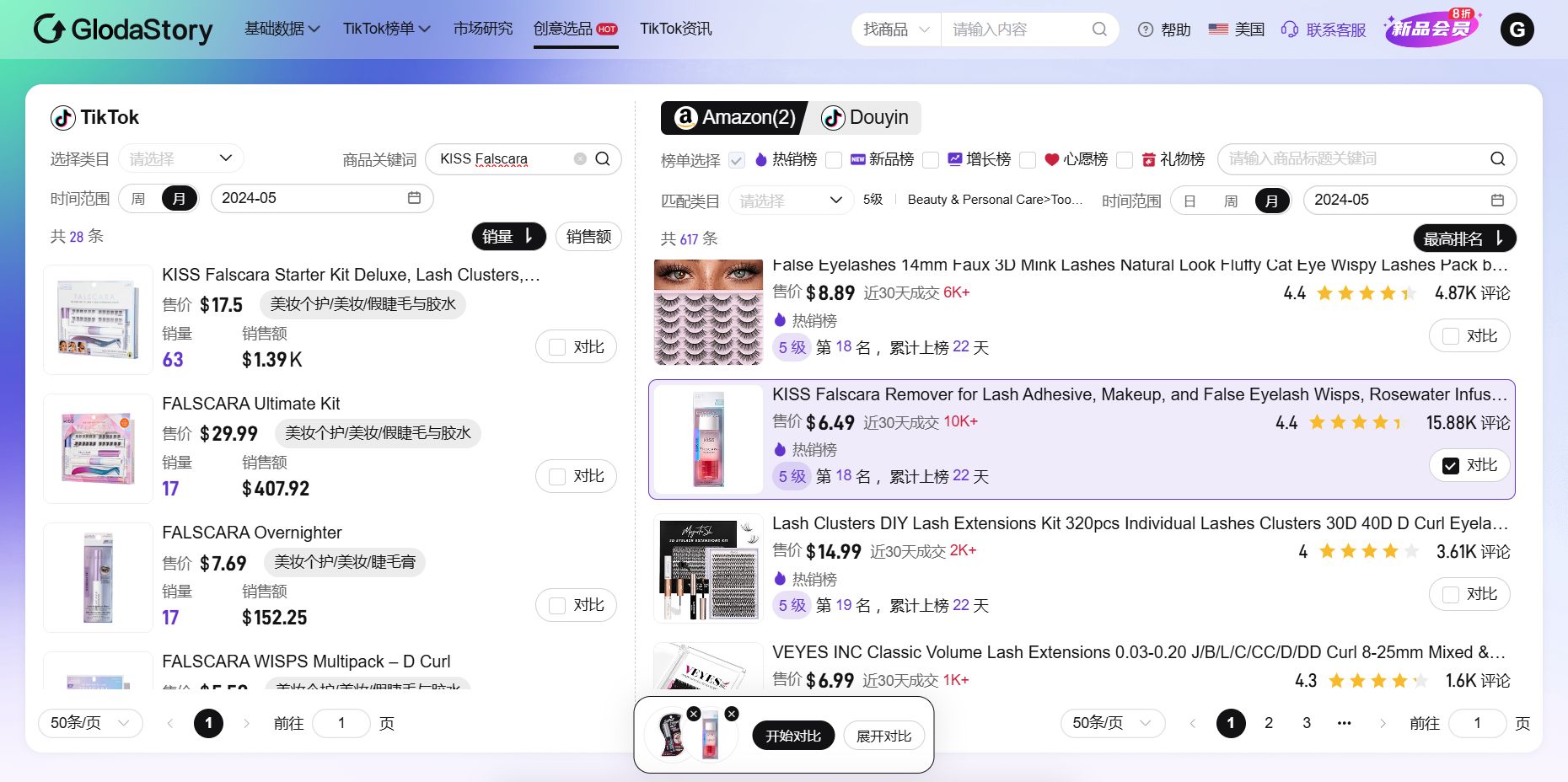The height and width of the screenshot is (782, 1568).
Task: Clear the KISS Falscara keyword field
Action: tap(580, 158)
